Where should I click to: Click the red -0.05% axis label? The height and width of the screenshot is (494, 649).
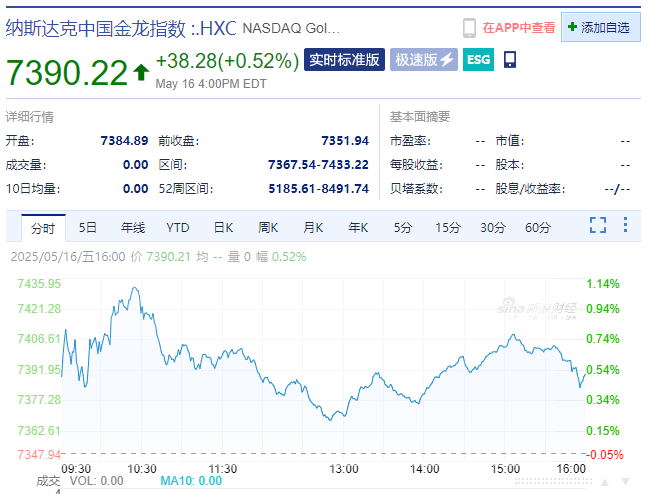tap(605, 455)
